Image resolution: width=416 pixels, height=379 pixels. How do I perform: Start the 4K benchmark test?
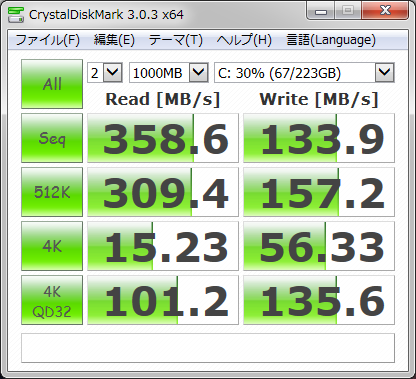tap(52, 246)
